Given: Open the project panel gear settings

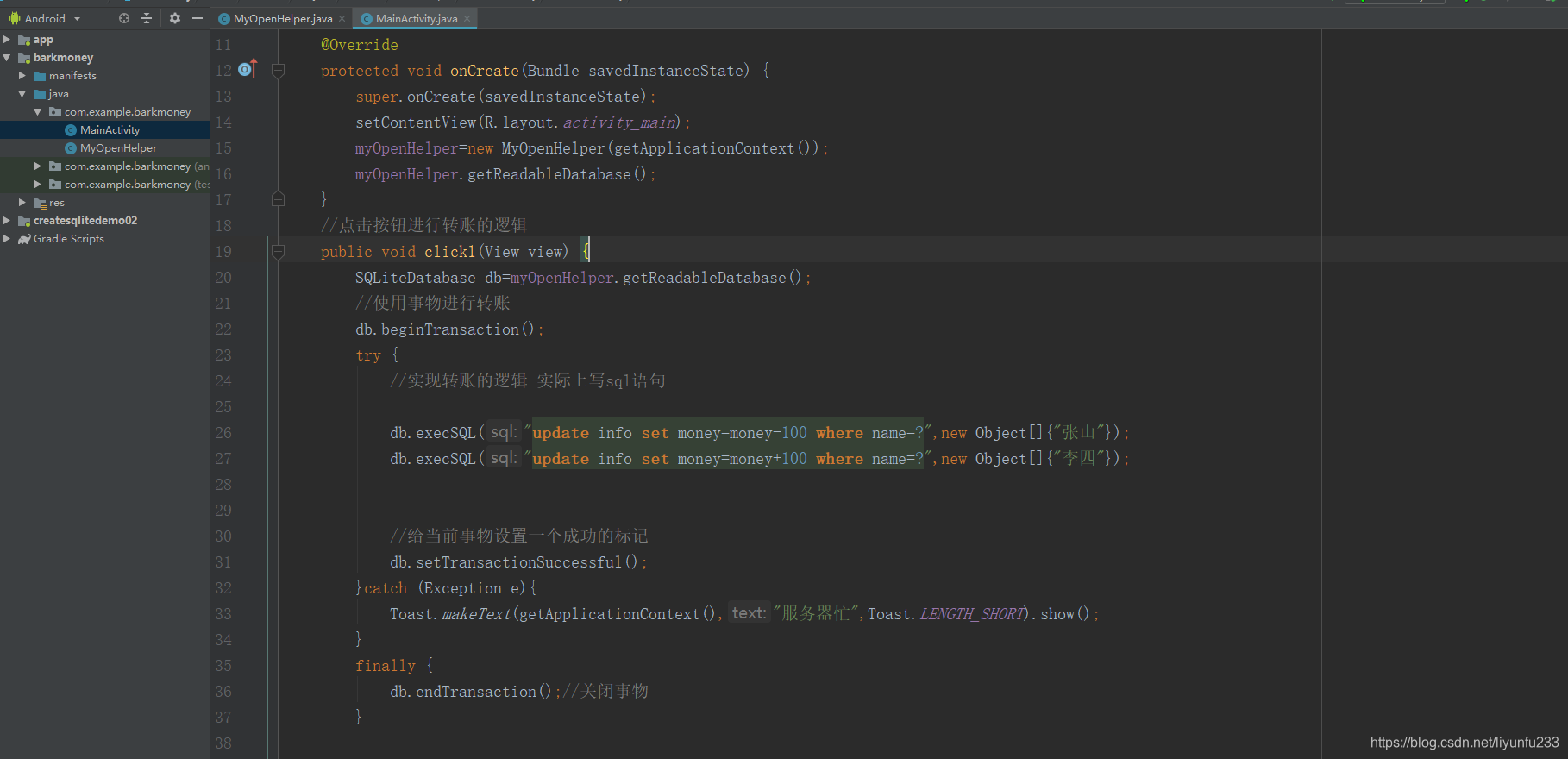Looking at the screenshot, I should [x=175, y=18].
